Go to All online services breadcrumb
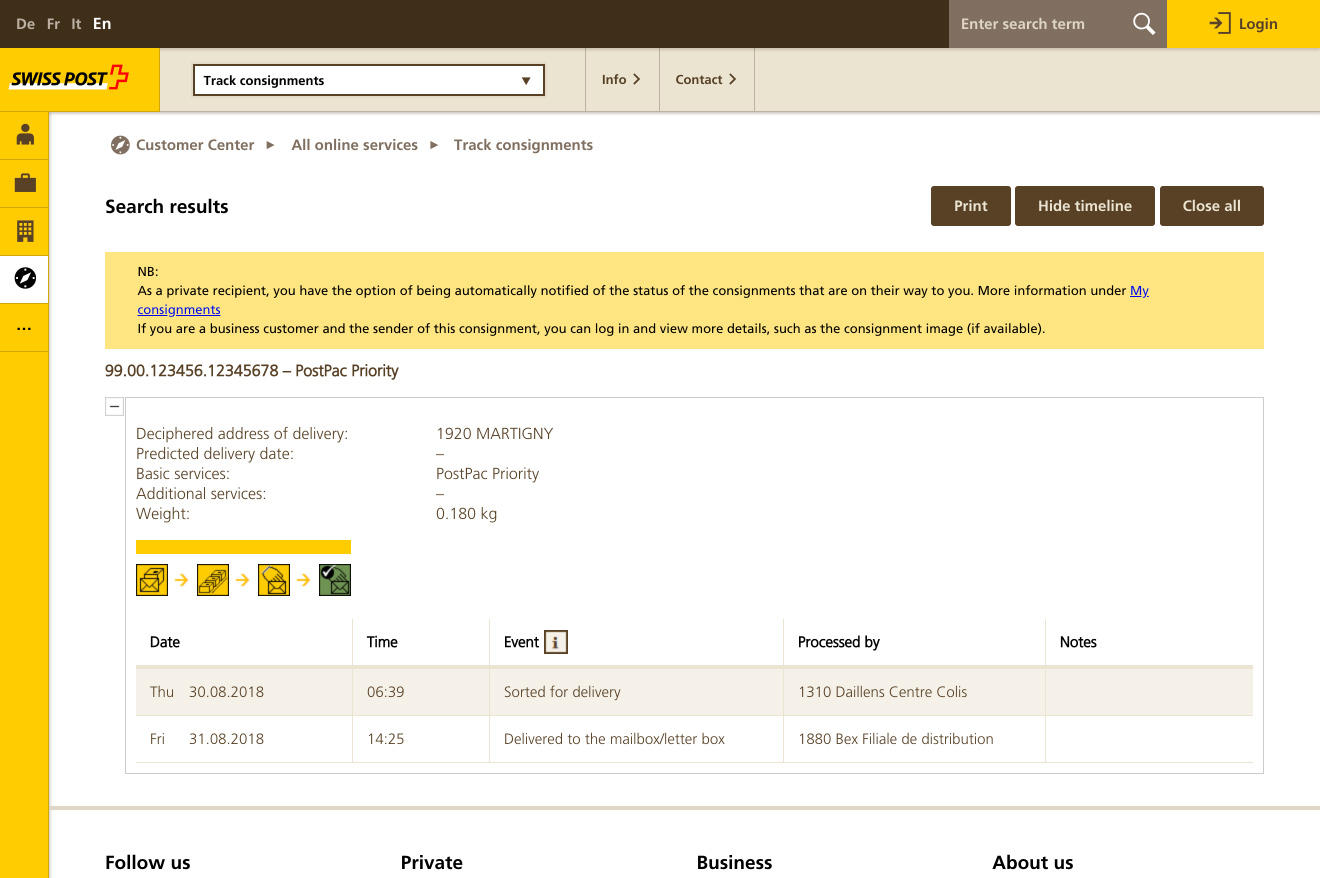1320x878 pixels. 354,145
